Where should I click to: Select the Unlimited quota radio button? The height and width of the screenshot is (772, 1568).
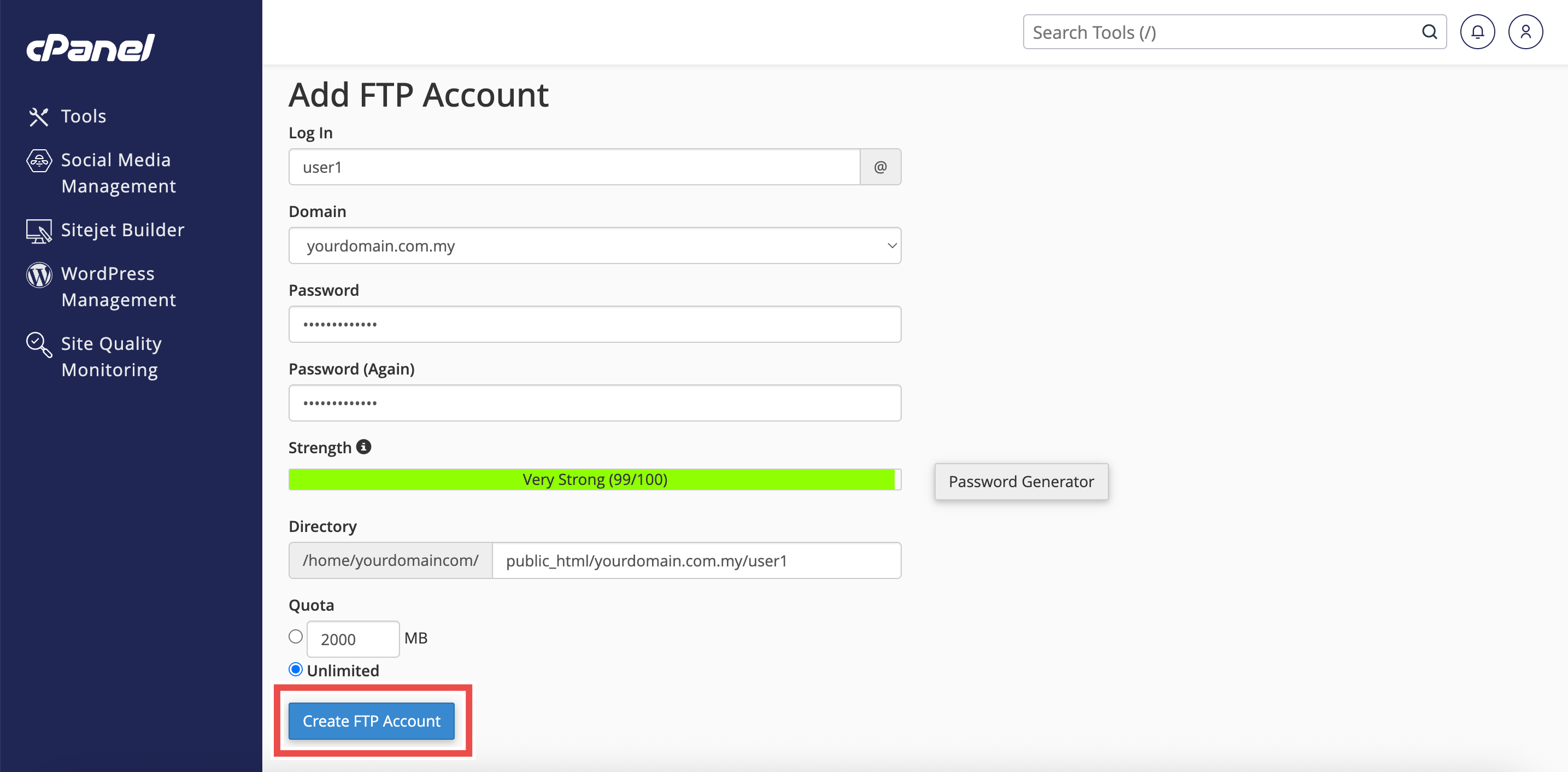(296, 670)
